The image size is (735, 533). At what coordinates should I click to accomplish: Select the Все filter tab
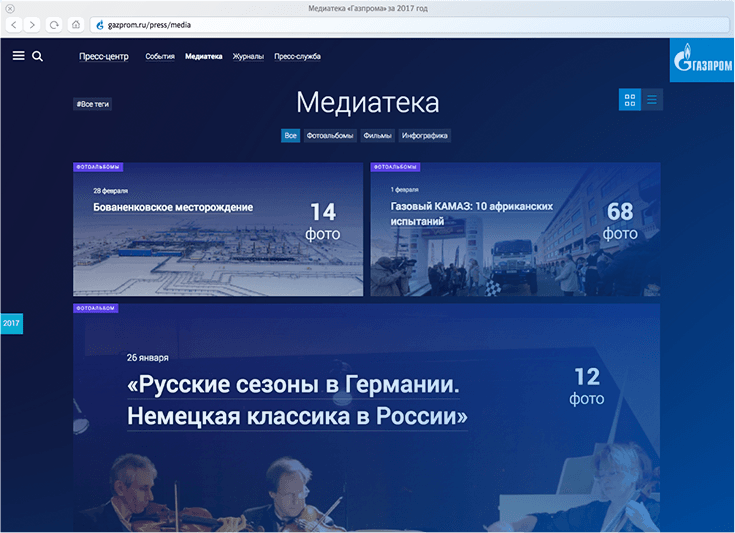290,135
